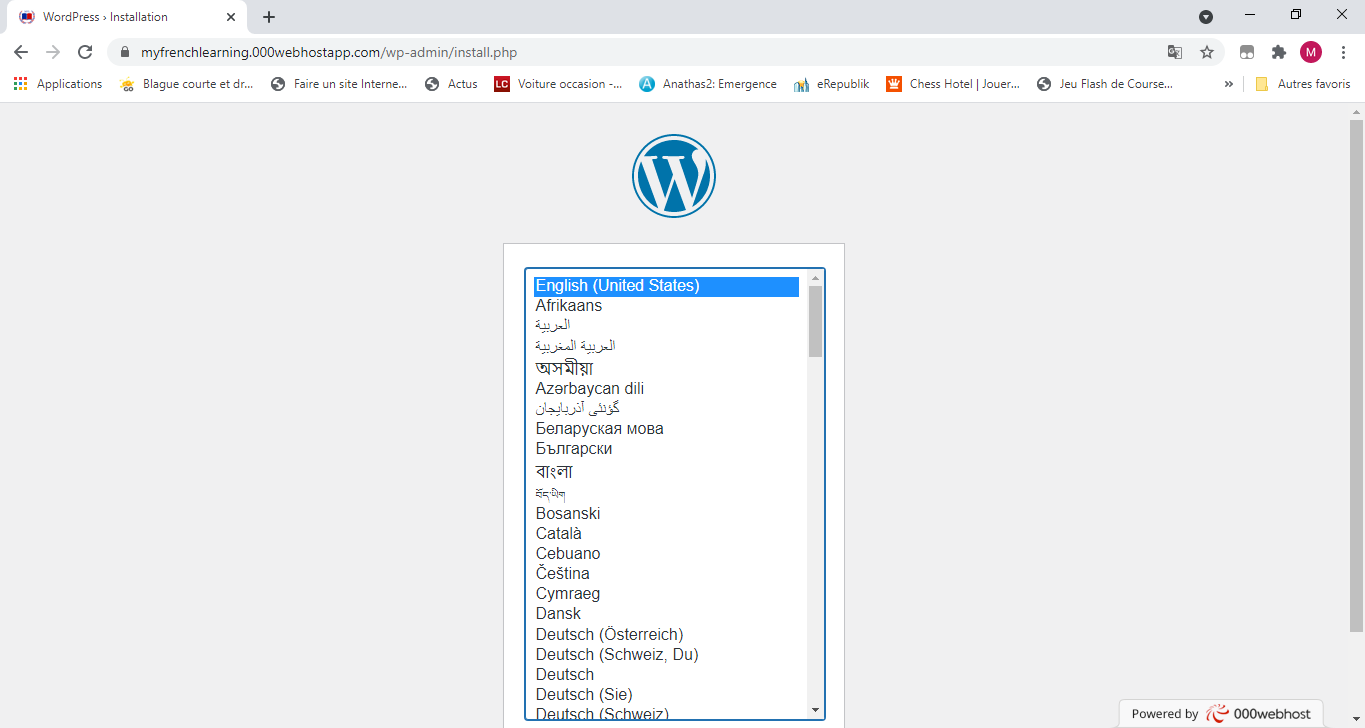
Task: Minimize the Chrome window
Action: [1250, 15]
